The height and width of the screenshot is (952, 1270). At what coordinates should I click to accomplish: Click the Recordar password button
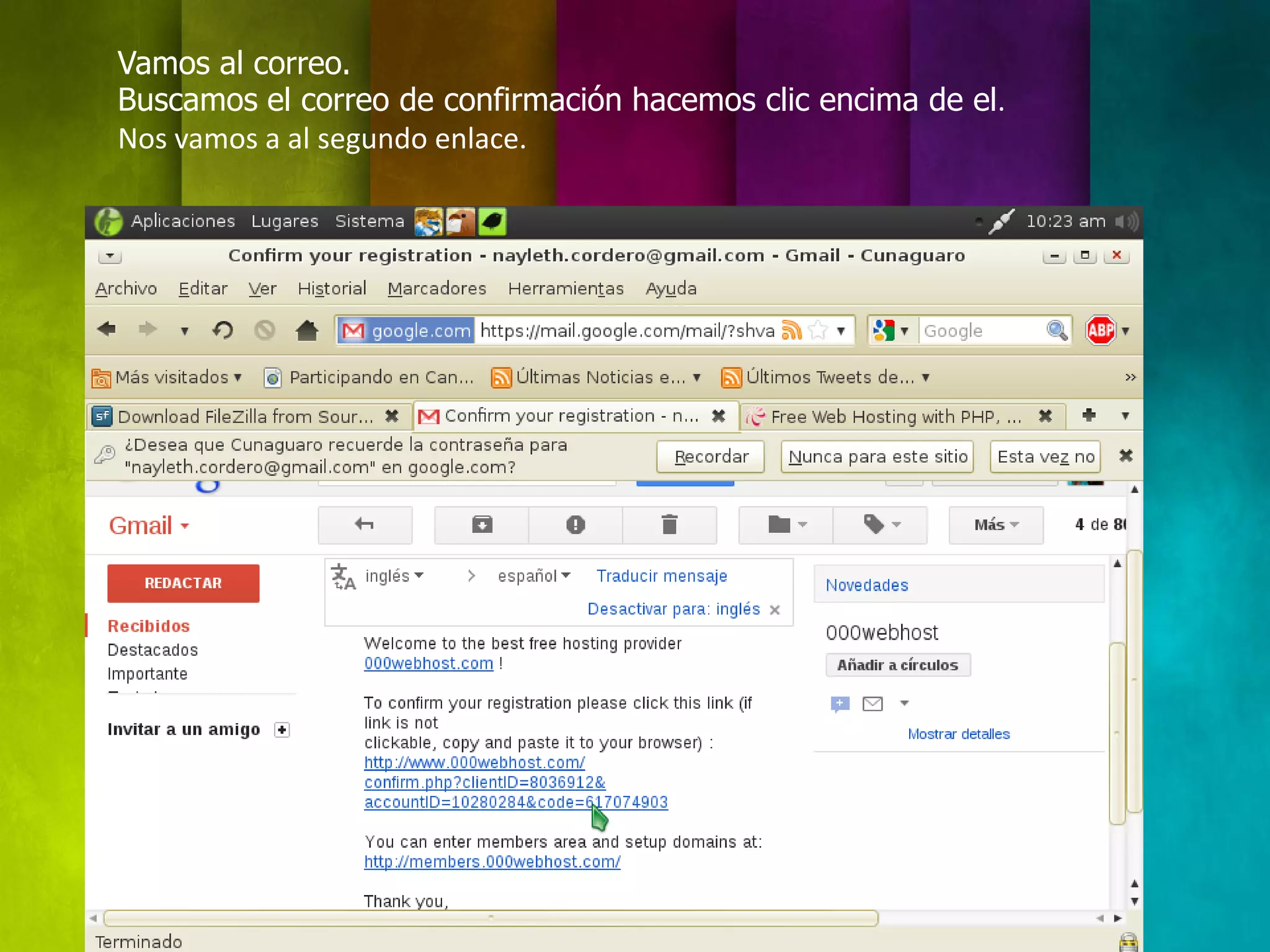coord(711,457)
